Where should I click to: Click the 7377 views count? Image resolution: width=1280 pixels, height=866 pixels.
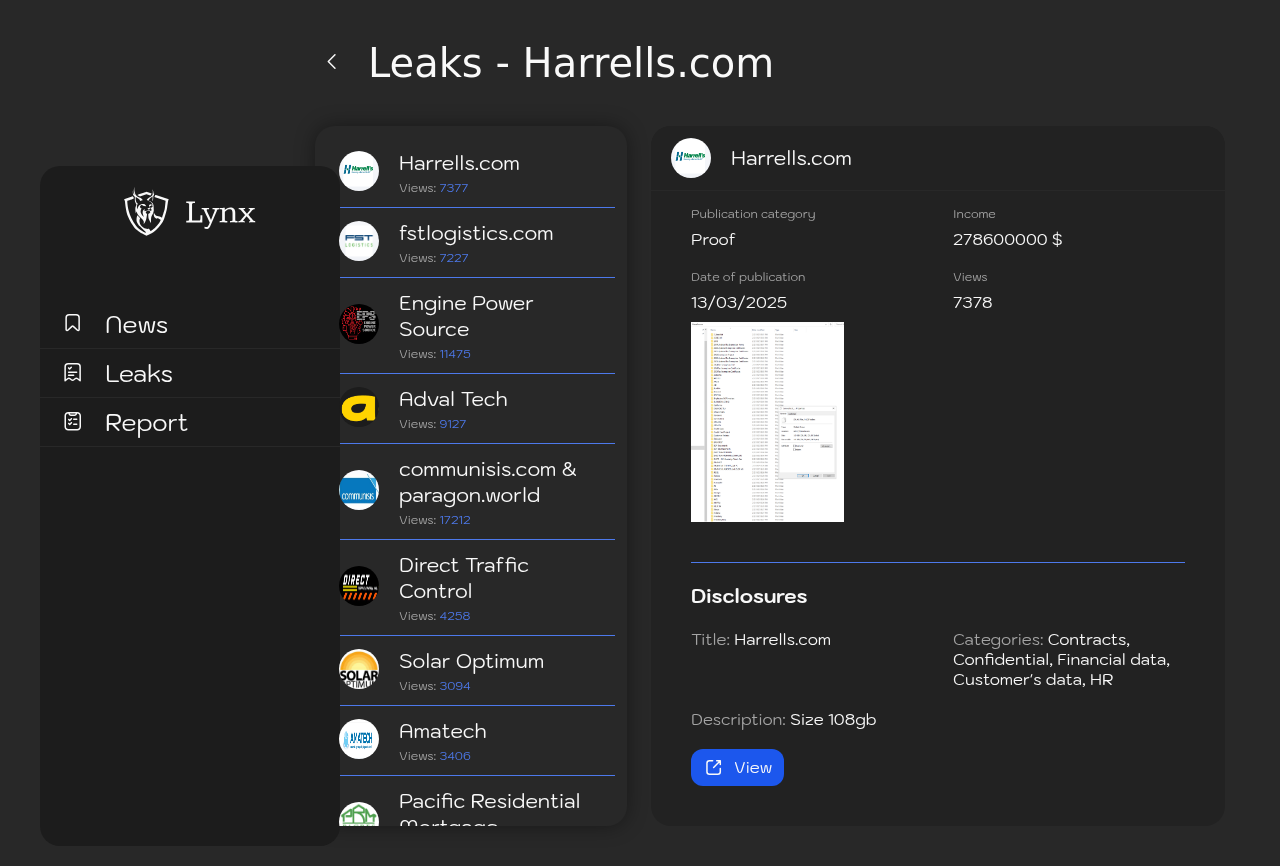click(x=454, y=188)
